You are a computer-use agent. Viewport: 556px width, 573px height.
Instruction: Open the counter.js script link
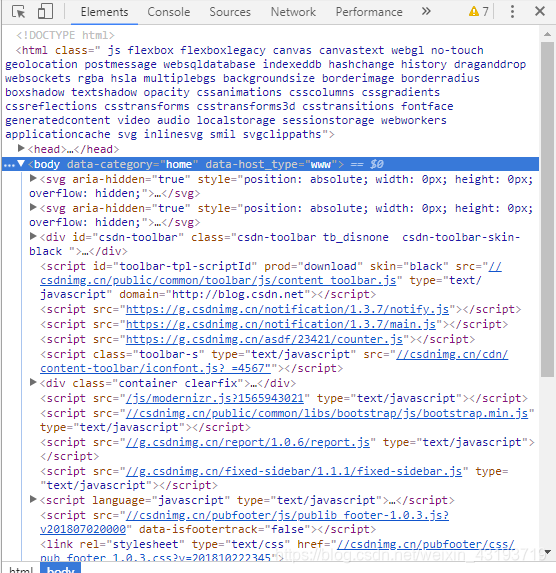[x=264, y=339]
